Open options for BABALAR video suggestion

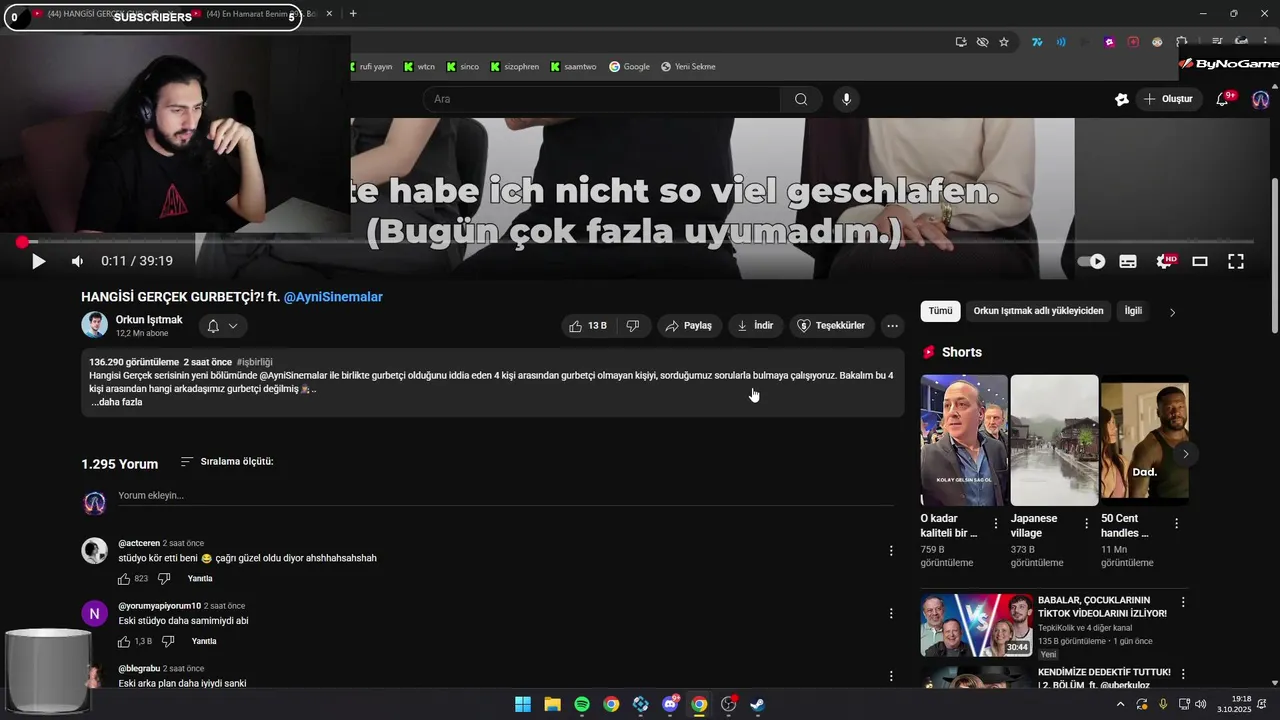[1183, 602]
